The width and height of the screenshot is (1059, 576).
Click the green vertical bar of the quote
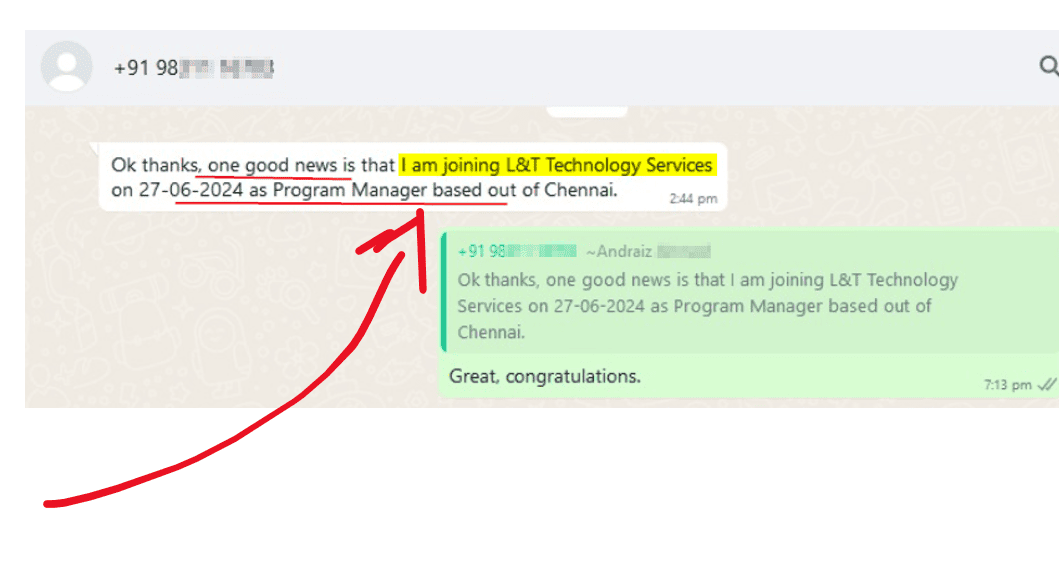point(444,292)
